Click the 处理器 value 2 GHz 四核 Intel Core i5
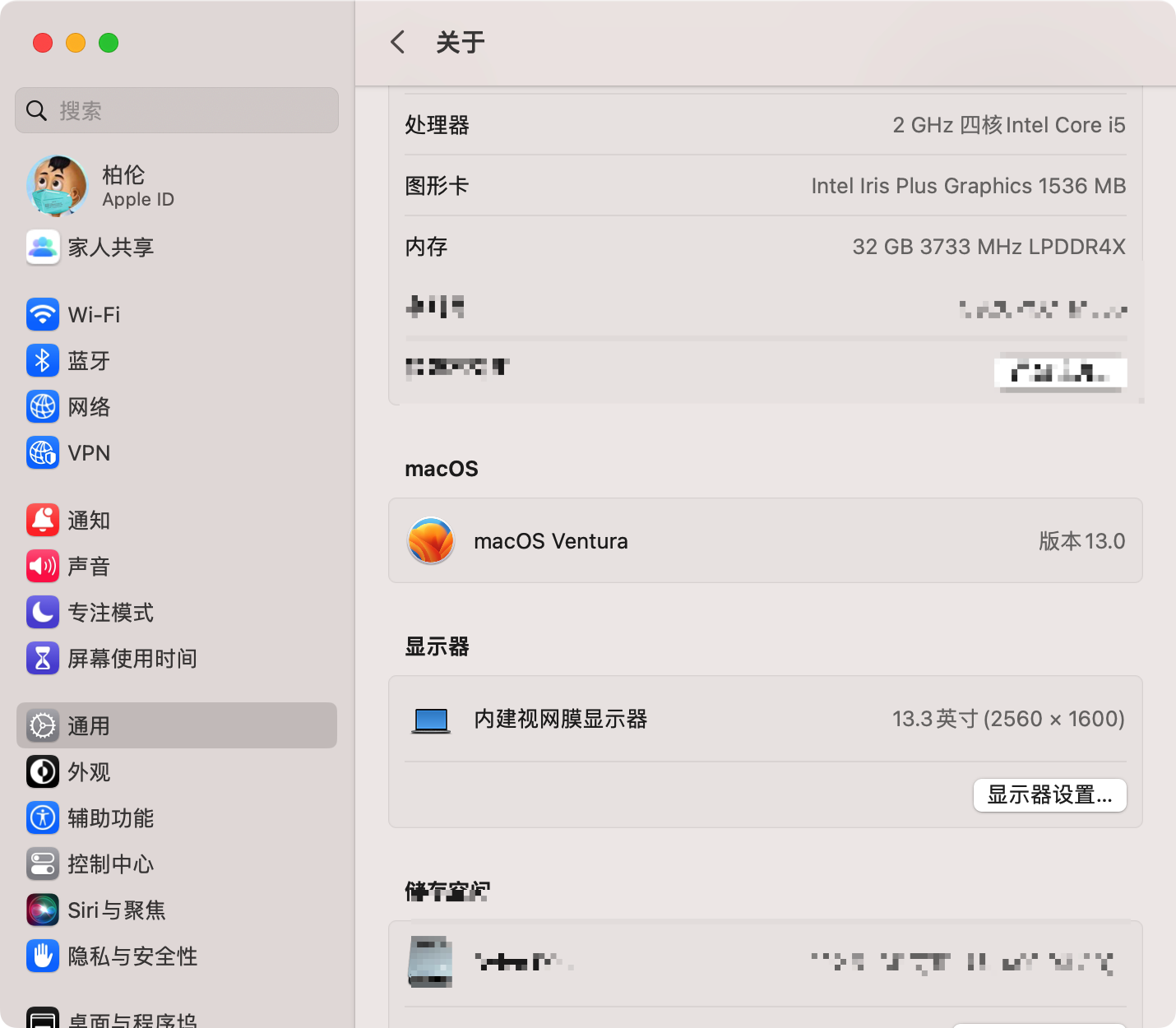This screenshot has height=1028, width=1176. click(1009, 125)
